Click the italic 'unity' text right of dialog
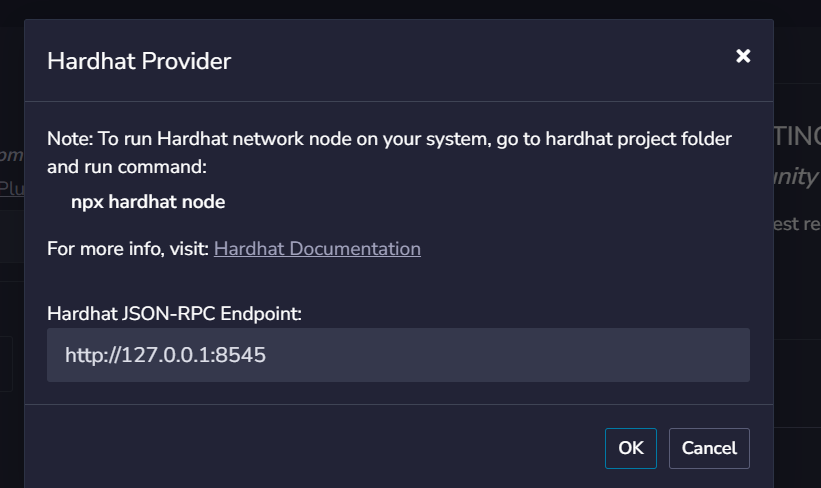The height and width of the screenshot is (488, 821). 796,176
